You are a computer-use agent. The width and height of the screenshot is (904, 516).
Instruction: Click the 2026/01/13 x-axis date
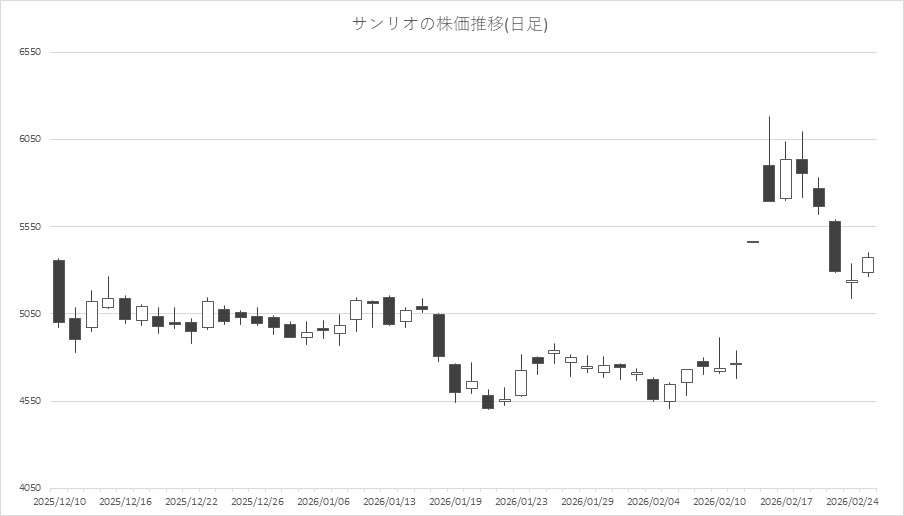tap(389, 500)
